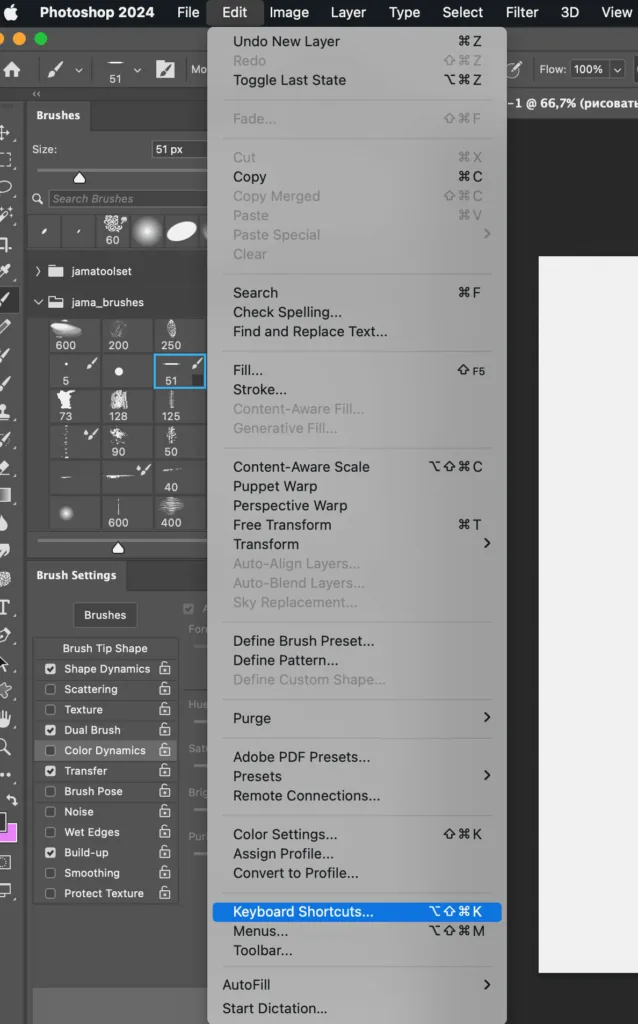638x1024 pixels.
Task: Collapse the panel with double-arrow icon
Action: coord(36,94)
